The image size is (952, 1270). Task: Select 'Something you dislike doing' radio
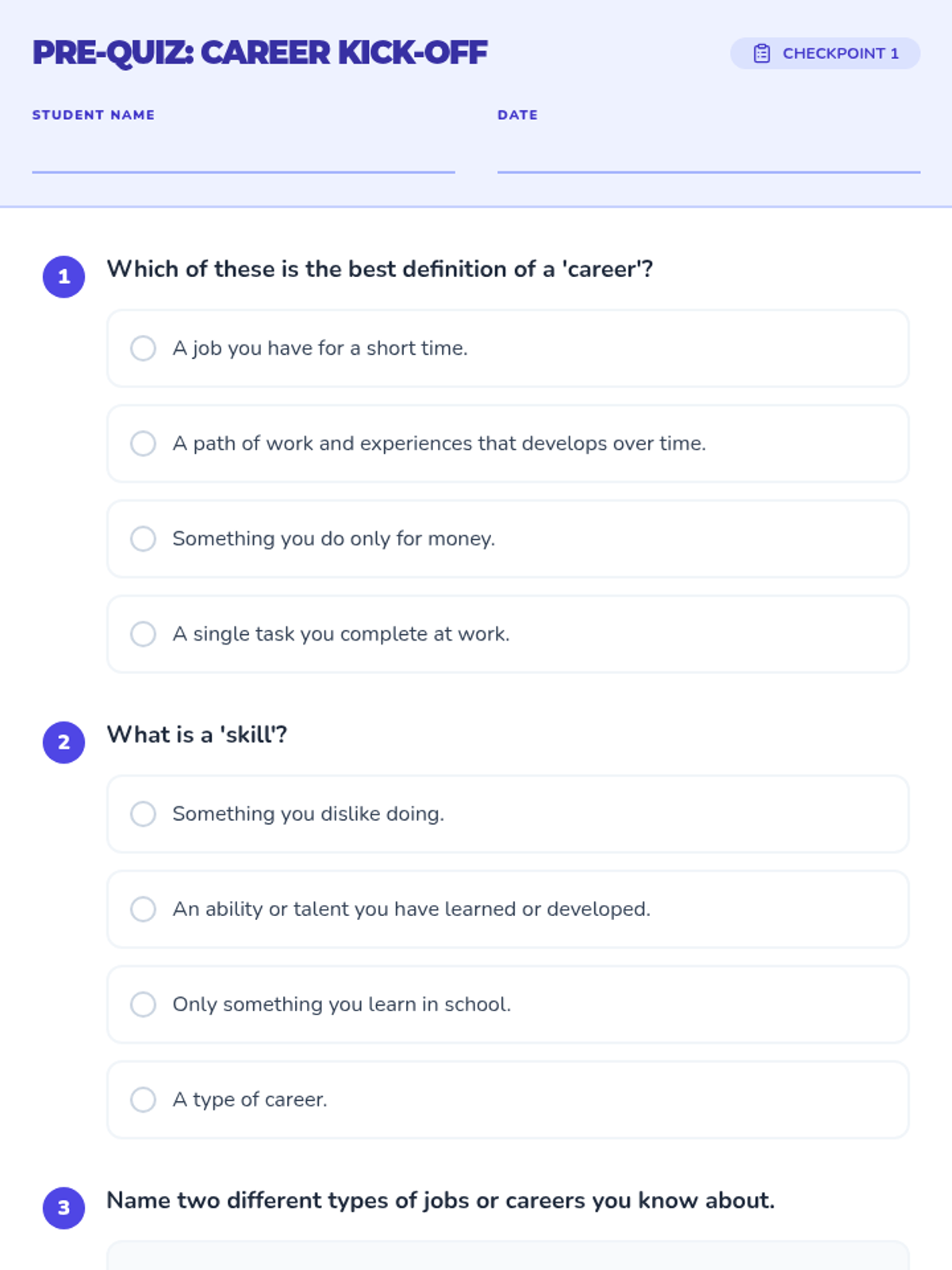tap(143, 814)
